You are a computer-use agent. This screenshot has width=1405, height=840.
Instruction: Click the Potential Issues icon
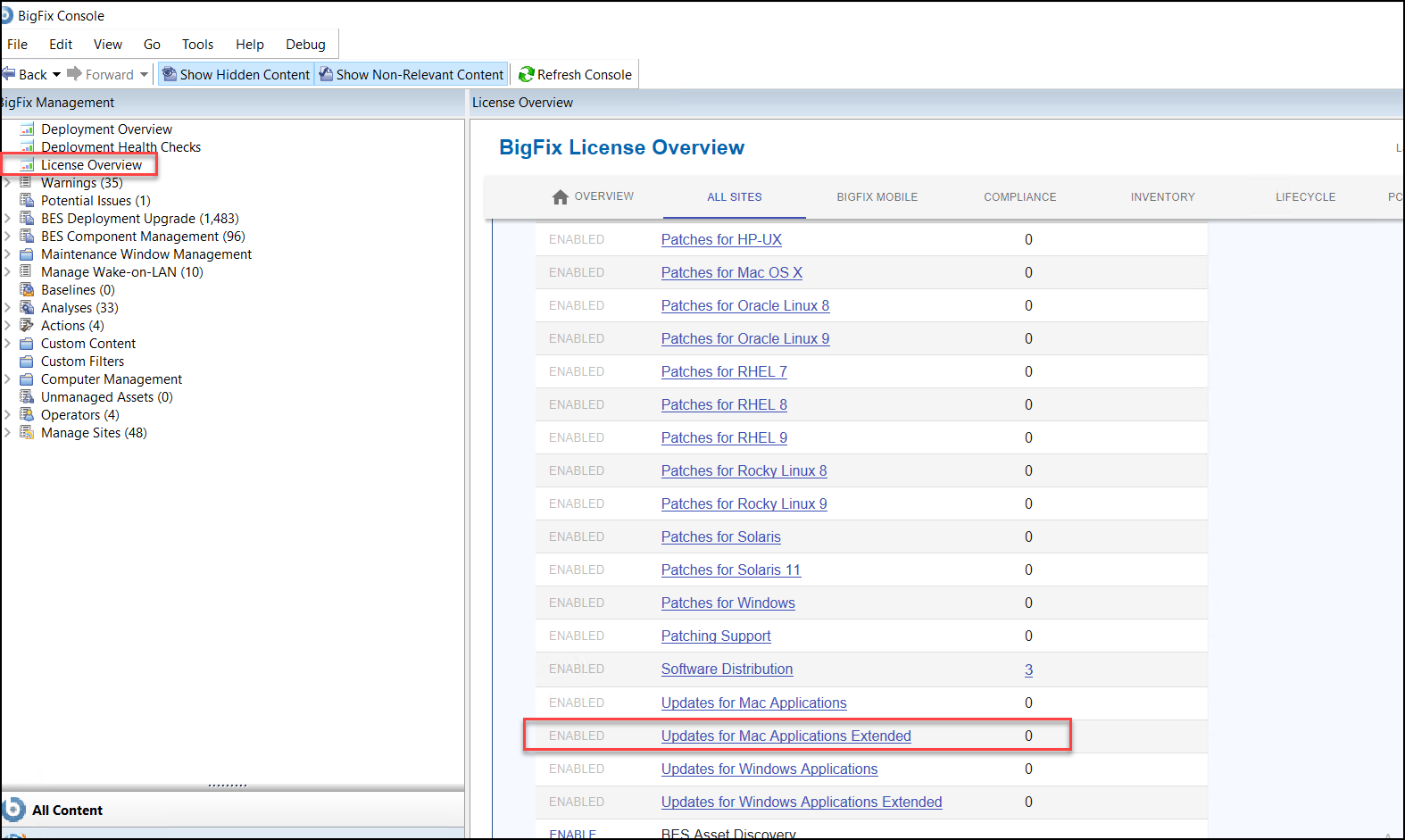(x=27, y=201)
